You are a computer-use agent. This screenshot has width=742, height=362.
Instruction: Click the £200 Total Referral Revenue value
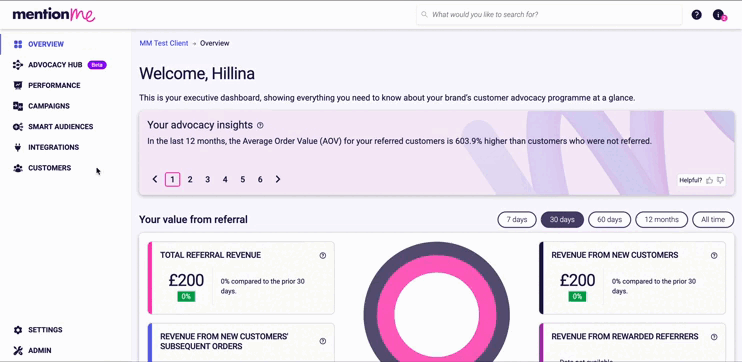186,281
